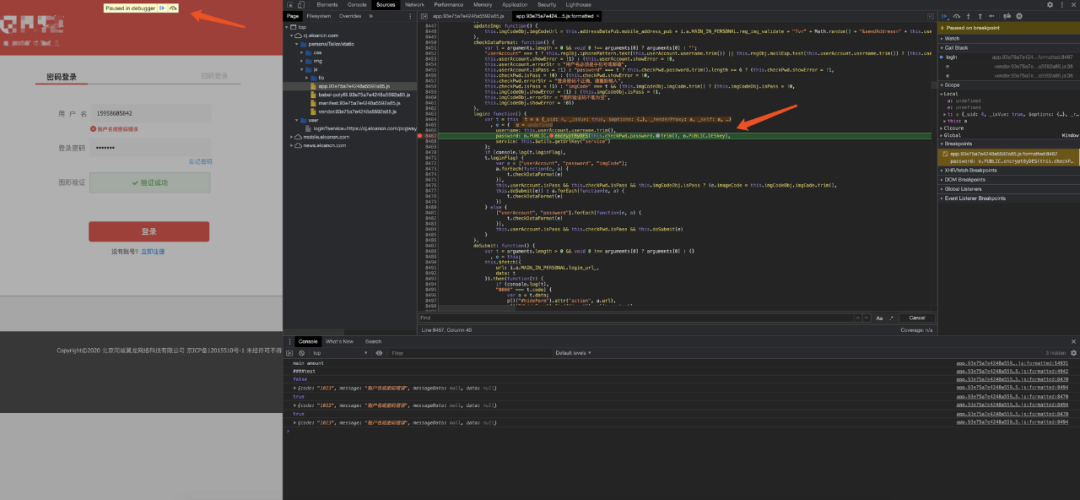
Task: Toggle the device toolbar icon
Action: pyautogui.click(x=301, y=4)
